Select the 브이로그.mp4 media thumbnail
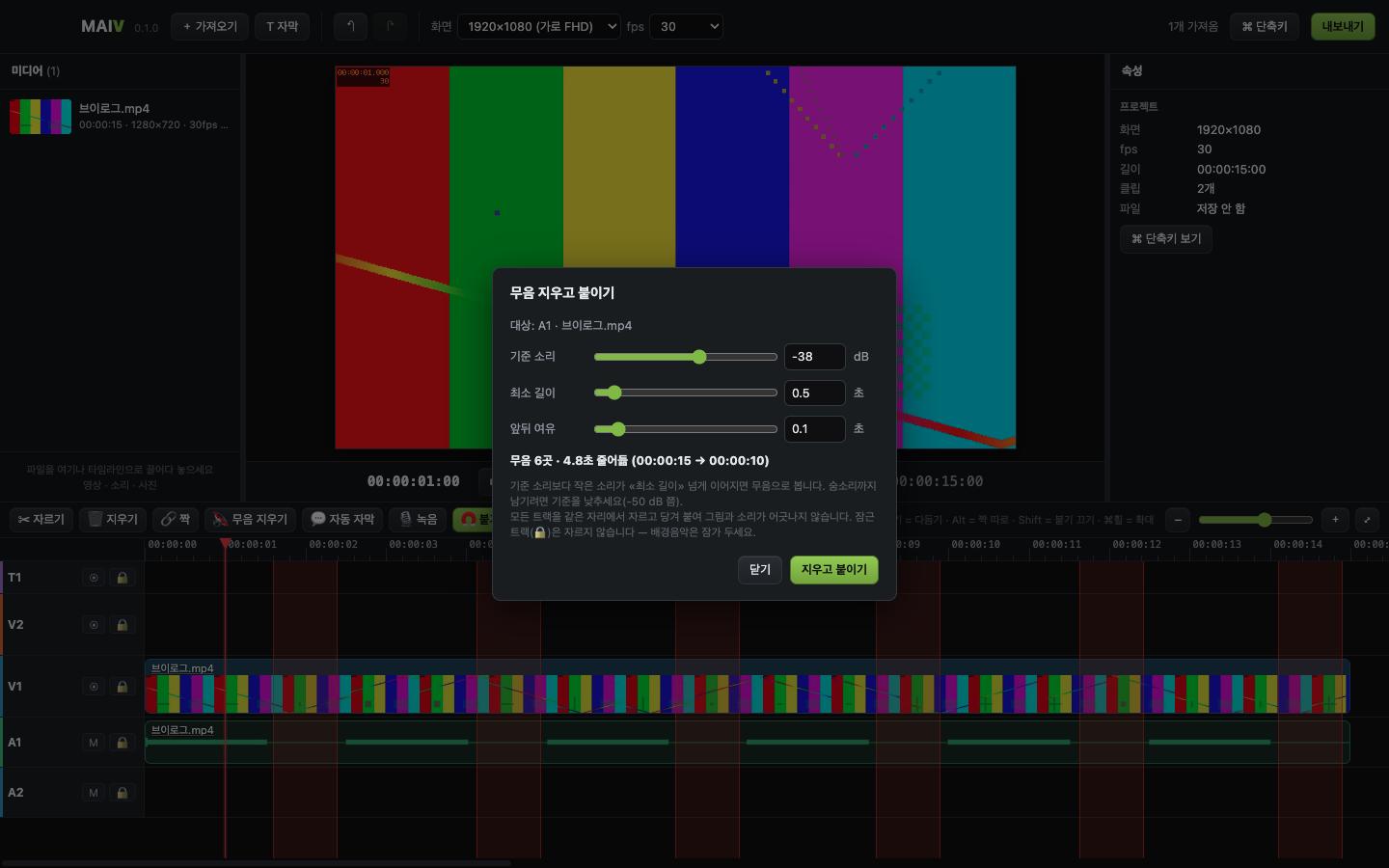 click(x=41, y=117)
